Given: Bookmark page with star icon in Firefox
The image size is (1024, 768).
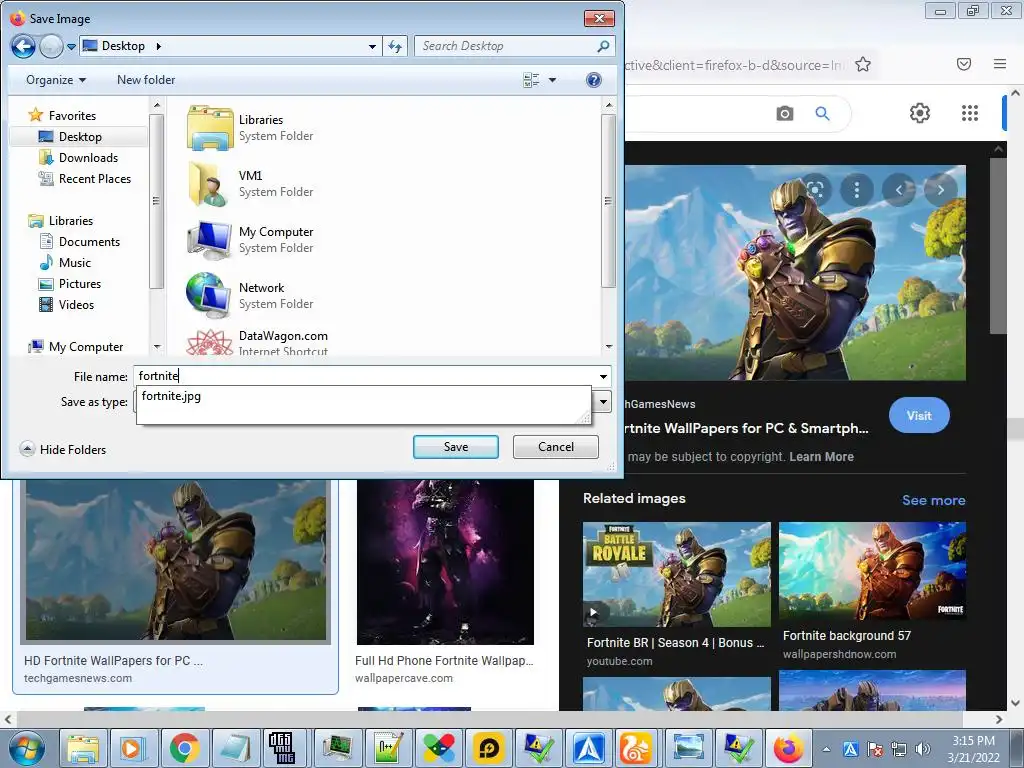Looking at the screenshot, I should 863,64.
